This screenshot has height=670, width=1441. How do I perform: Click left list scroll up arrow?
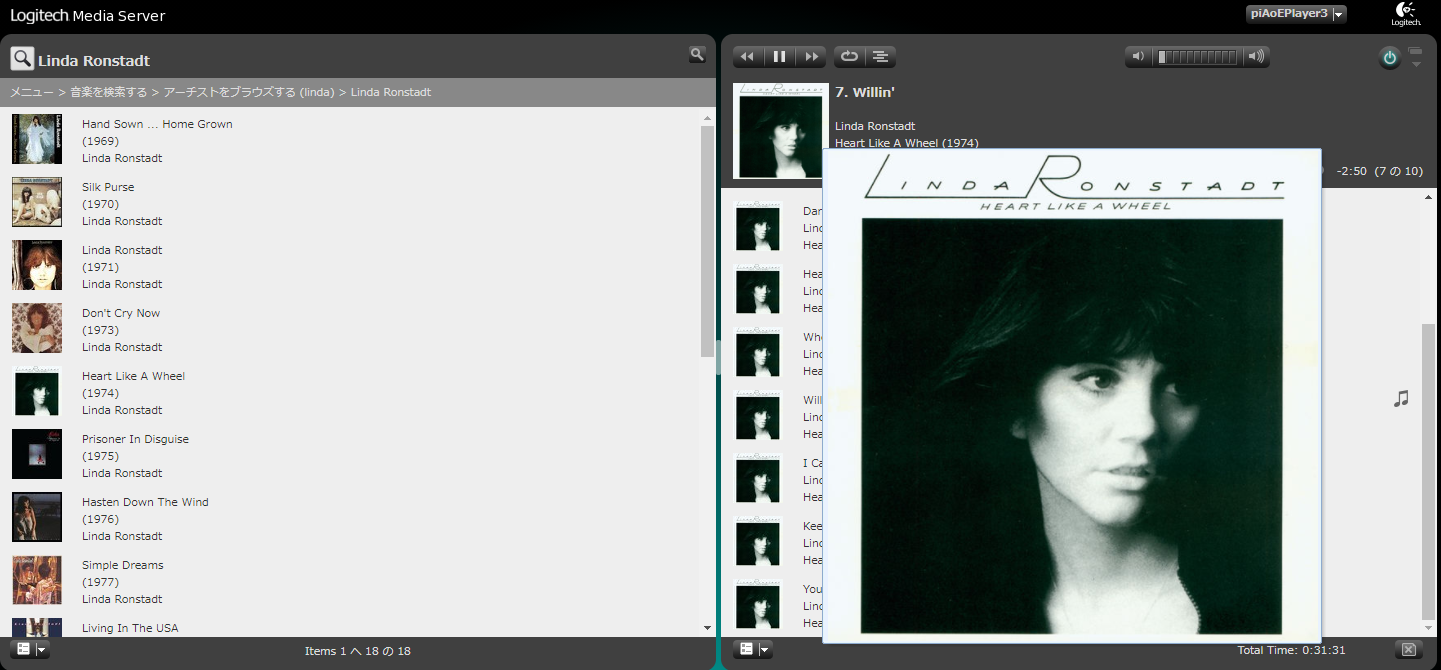[x=708, y=119]
